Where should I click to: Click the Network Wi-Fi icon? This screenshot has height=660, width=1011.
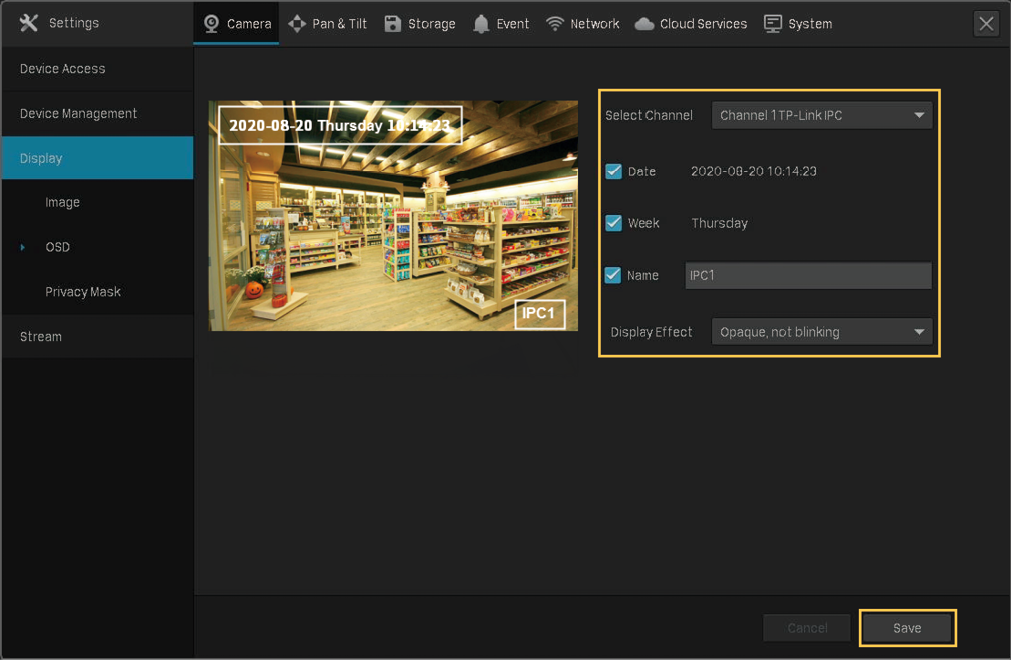click(555, 24)
